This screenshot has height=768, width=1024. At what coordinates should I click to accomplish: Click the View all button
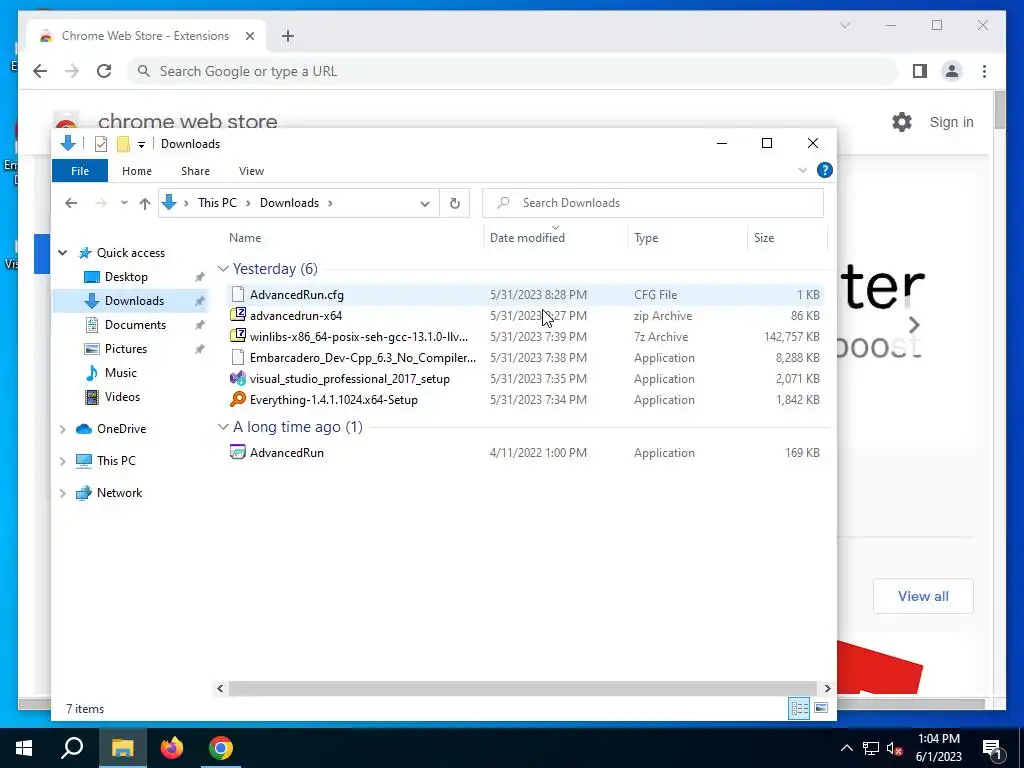(923, 596)
